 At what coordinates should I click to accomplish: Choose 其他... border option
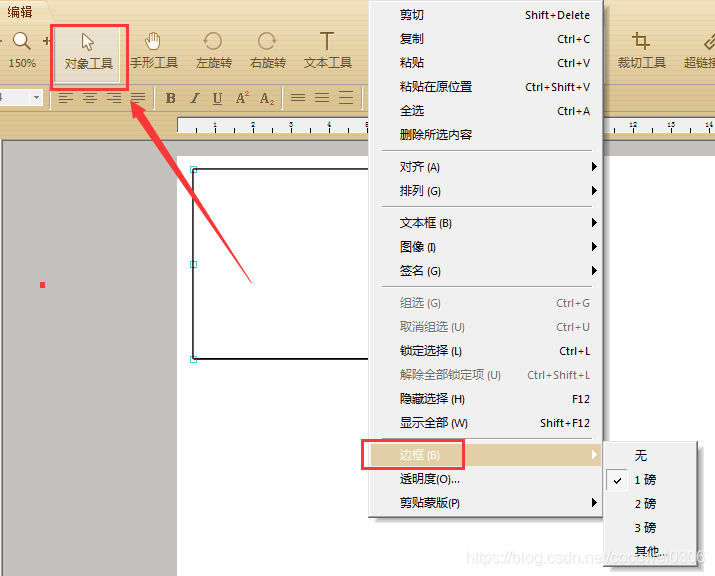[651, 551]
